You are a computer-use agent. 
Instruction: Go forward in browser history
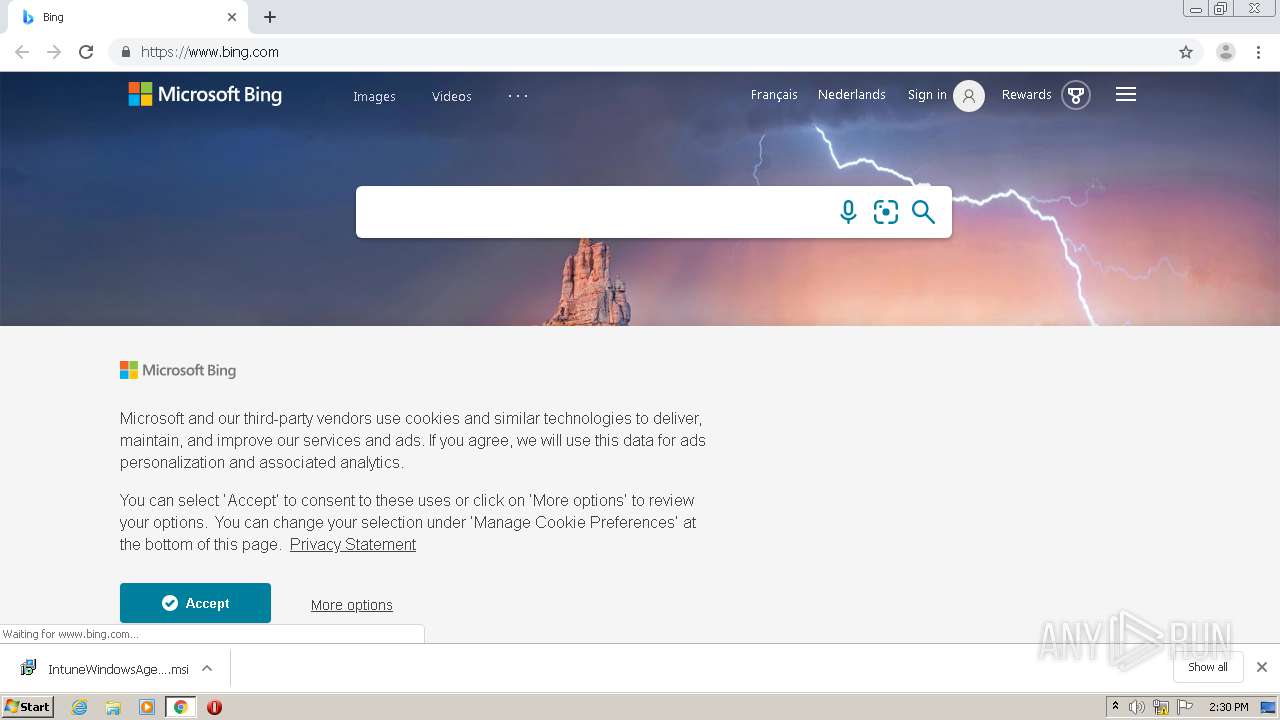point(54,52)
